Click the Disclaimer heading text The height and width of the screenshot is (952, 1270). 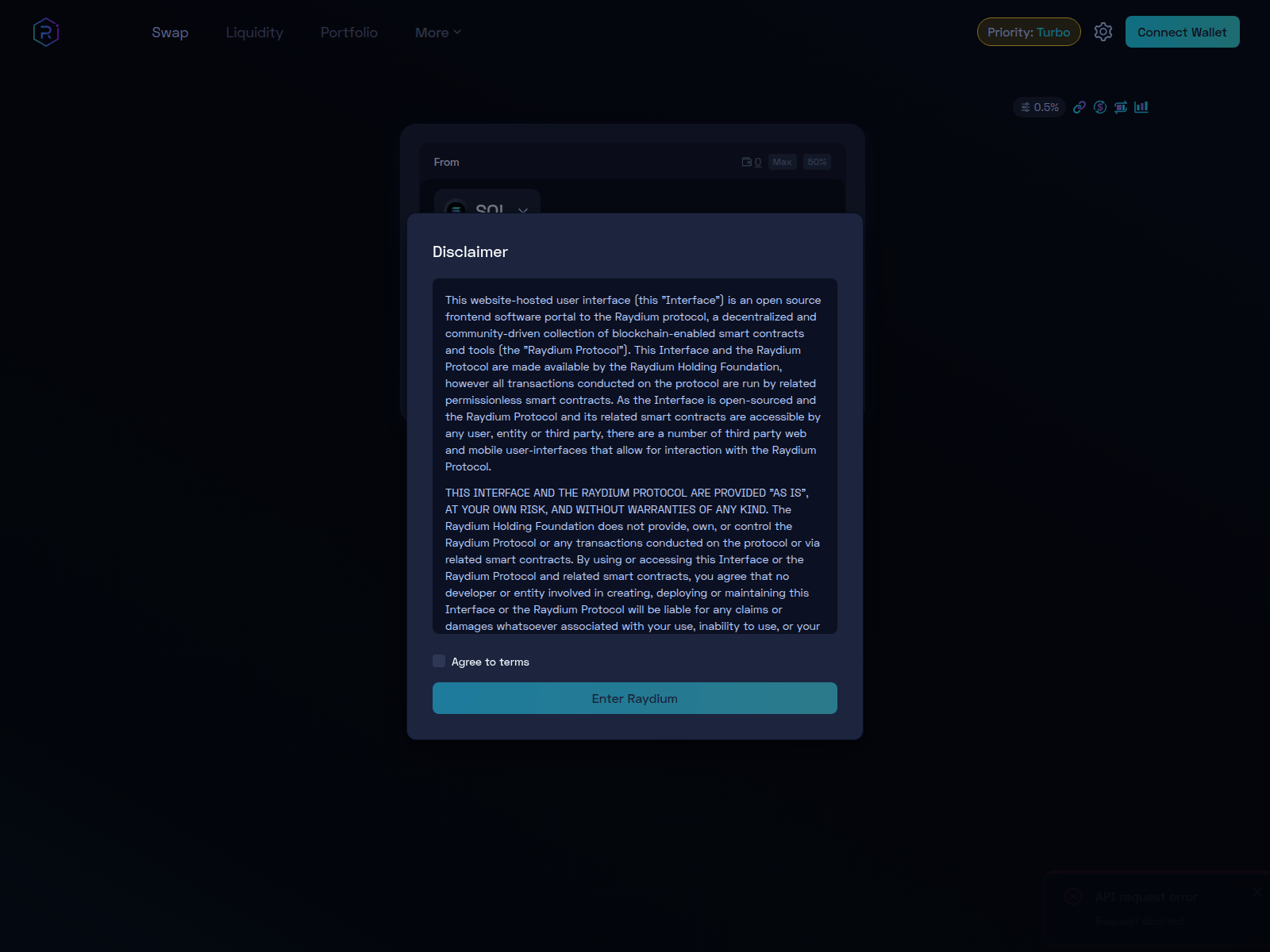(470, 251)
